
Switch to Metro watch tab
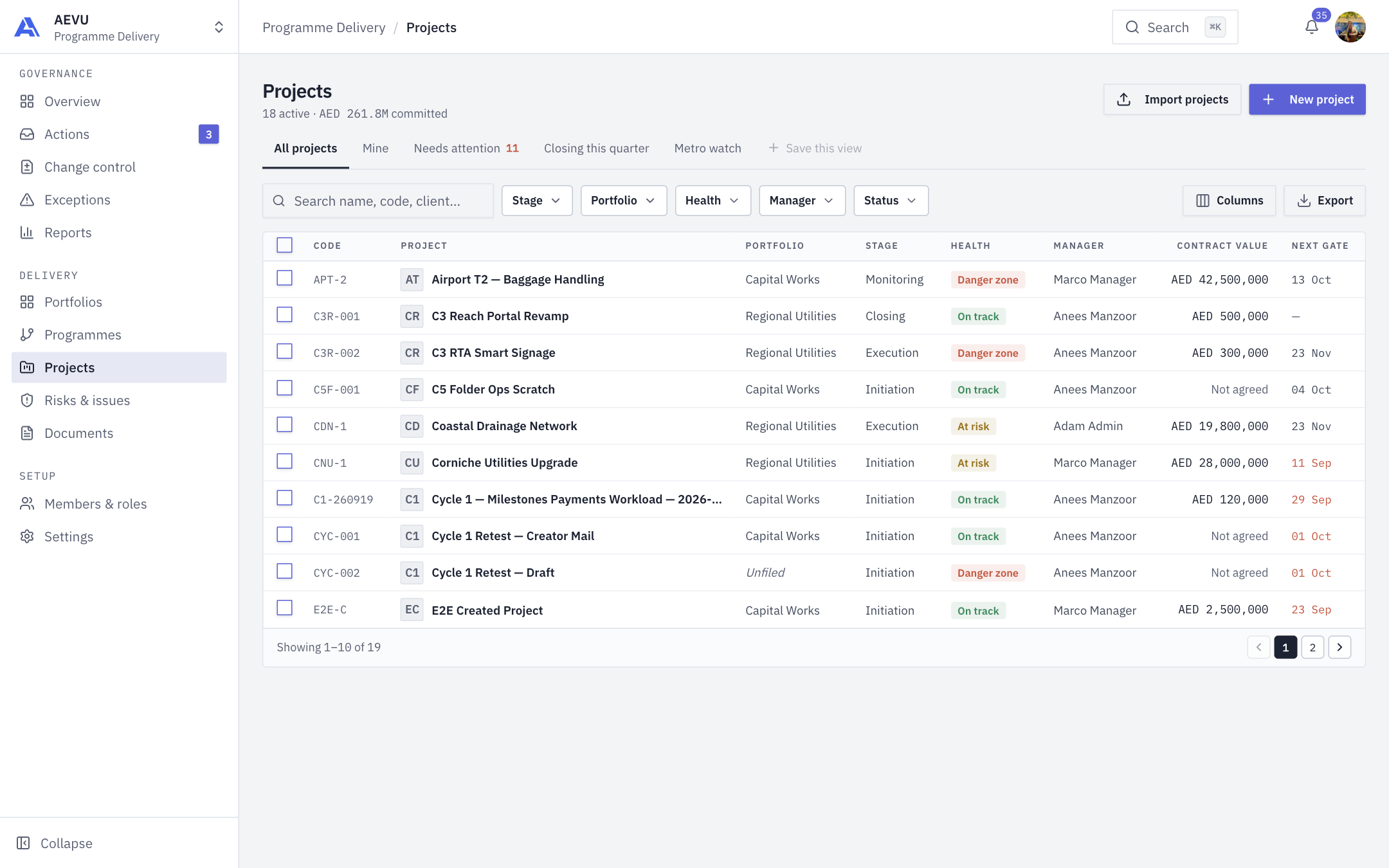[707, 149]
